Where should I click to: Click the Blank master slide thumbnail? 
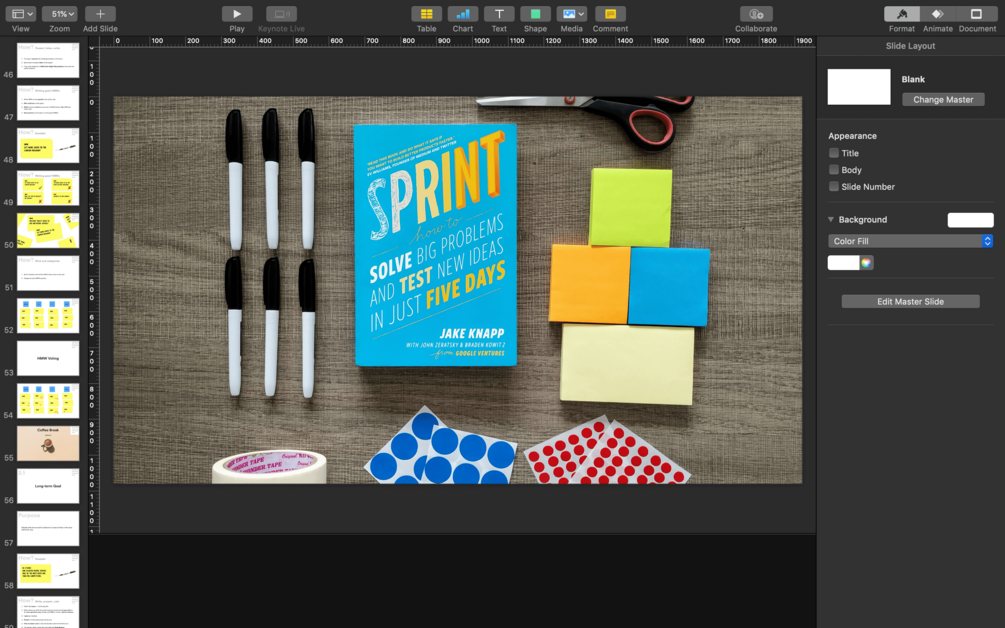click(859, 87)
